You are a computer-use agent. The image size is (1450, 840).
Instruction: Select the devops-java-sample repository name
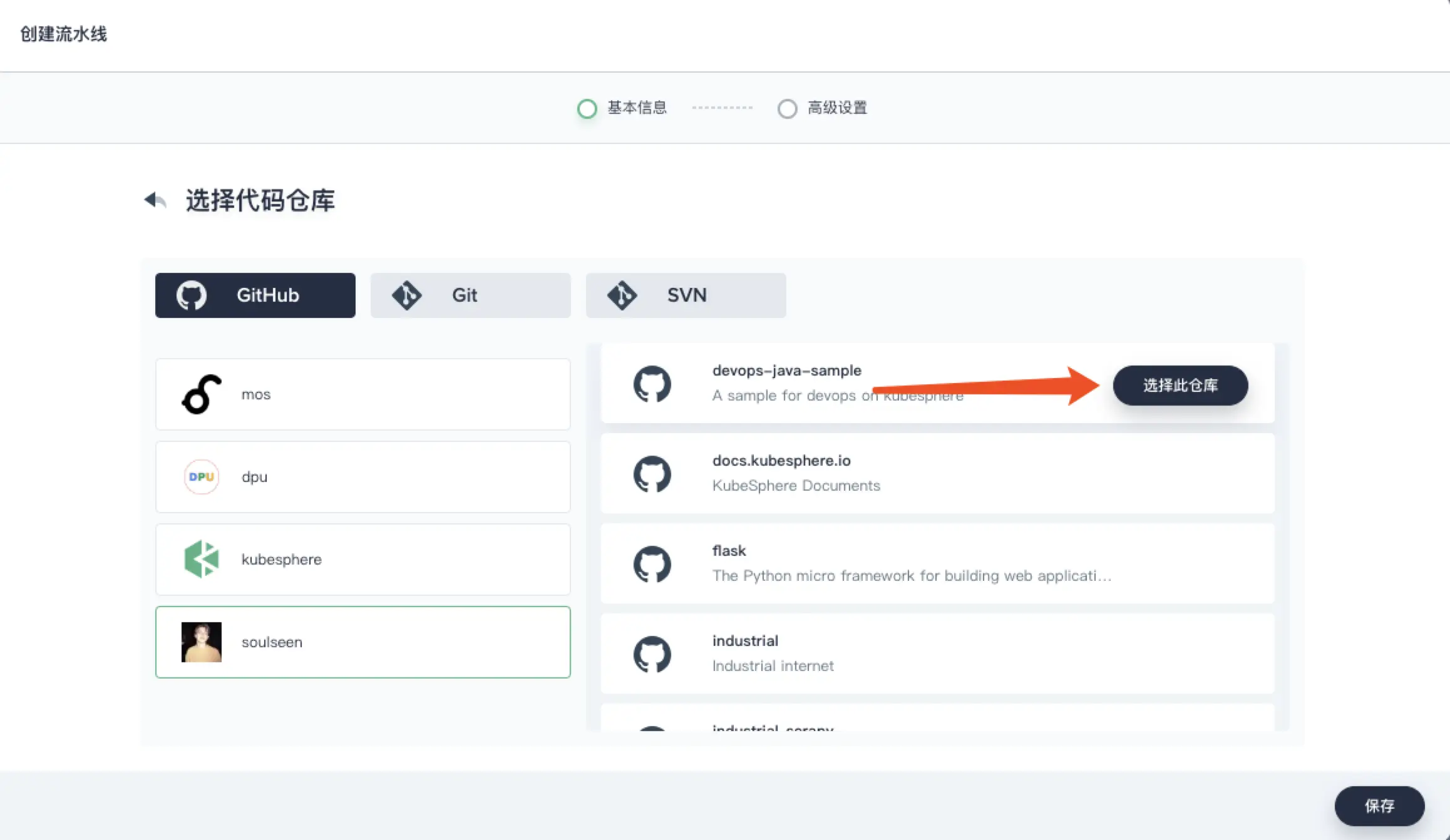pyautogui.click(x=786, y=371)
